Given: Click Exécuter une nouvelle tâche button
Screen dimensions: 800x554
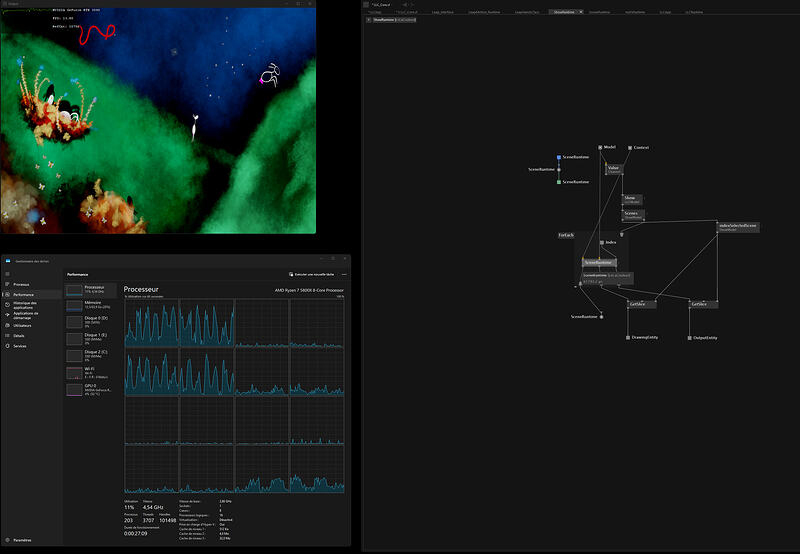Looking at the screenshot, I should 312,274.
